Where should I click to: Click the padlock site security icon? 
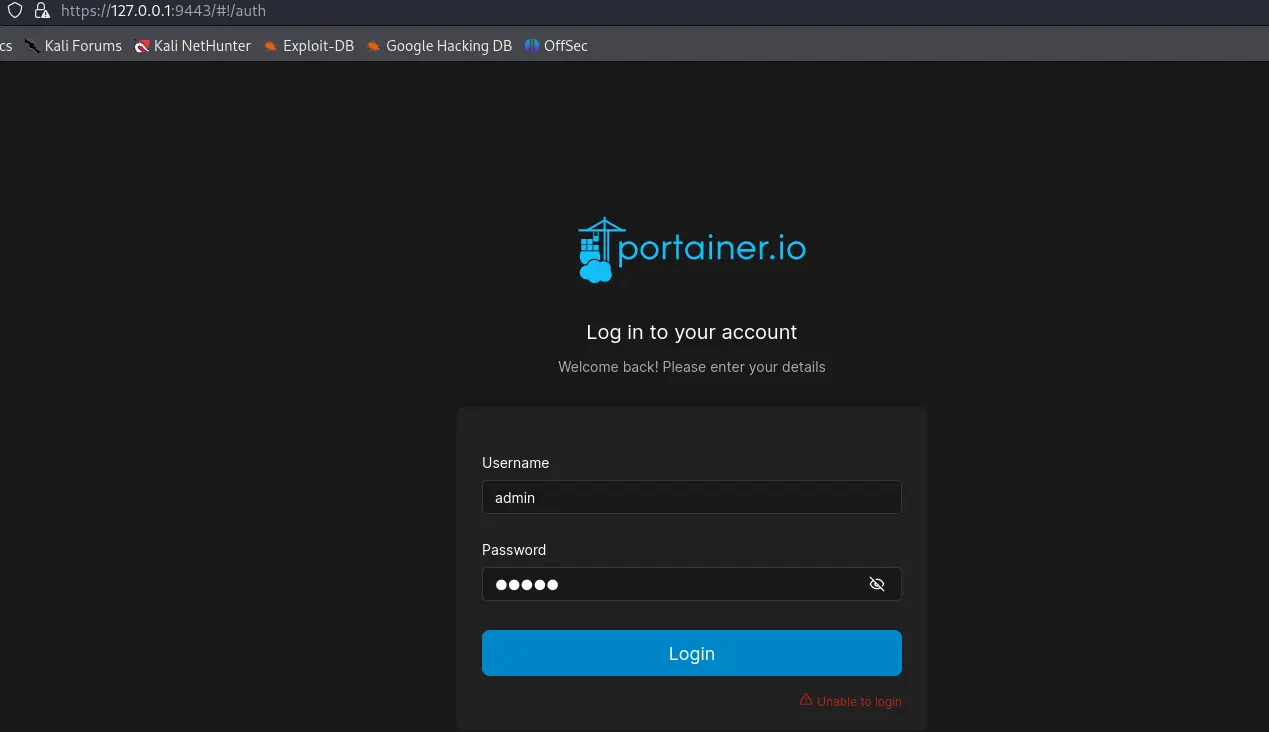[41, 11]
